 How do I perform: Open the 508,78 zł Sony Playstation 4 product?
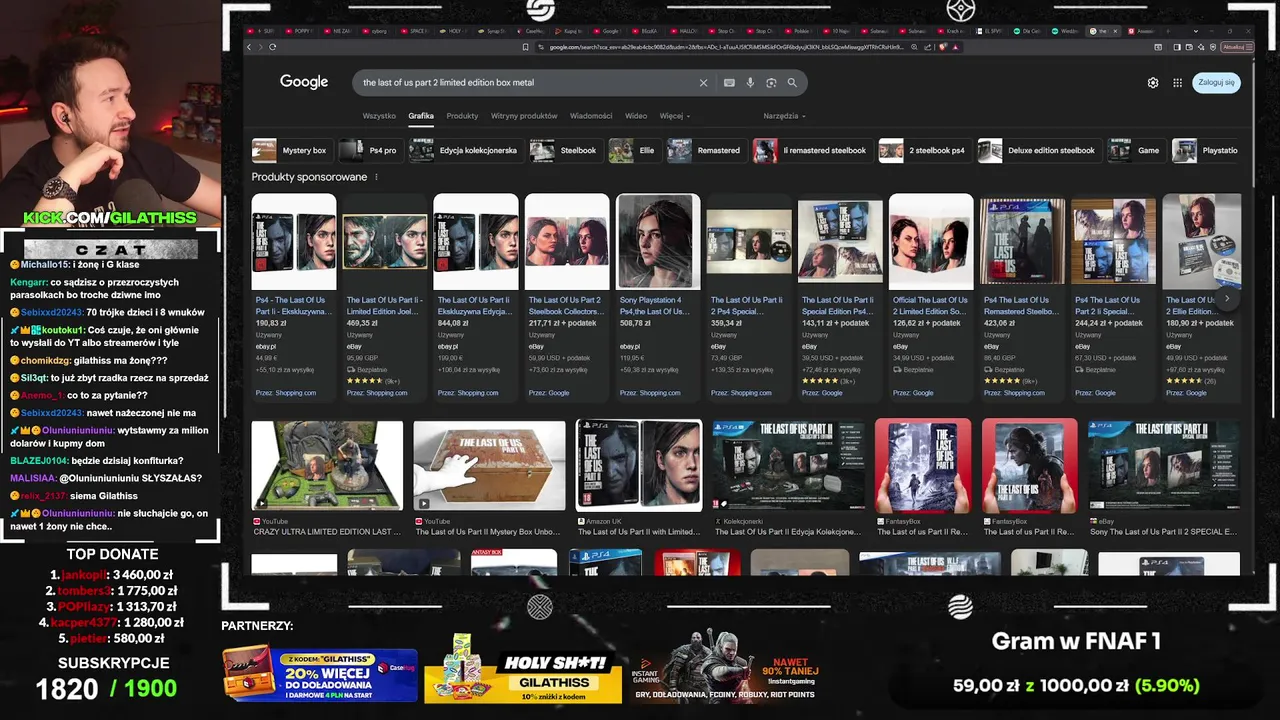click(x=658, y=297)
